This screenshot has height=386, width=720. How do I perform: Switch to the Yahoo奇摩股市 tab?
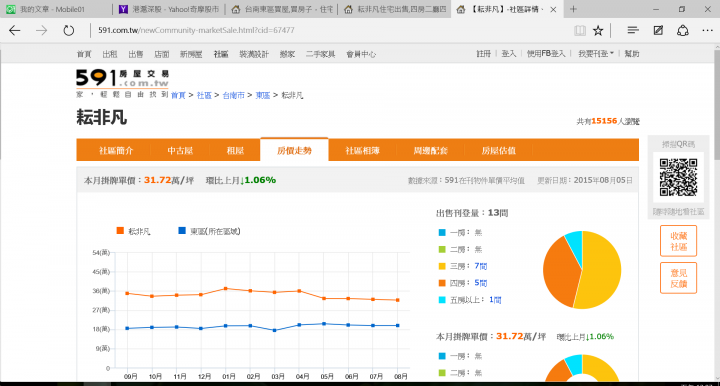[169, 9]
